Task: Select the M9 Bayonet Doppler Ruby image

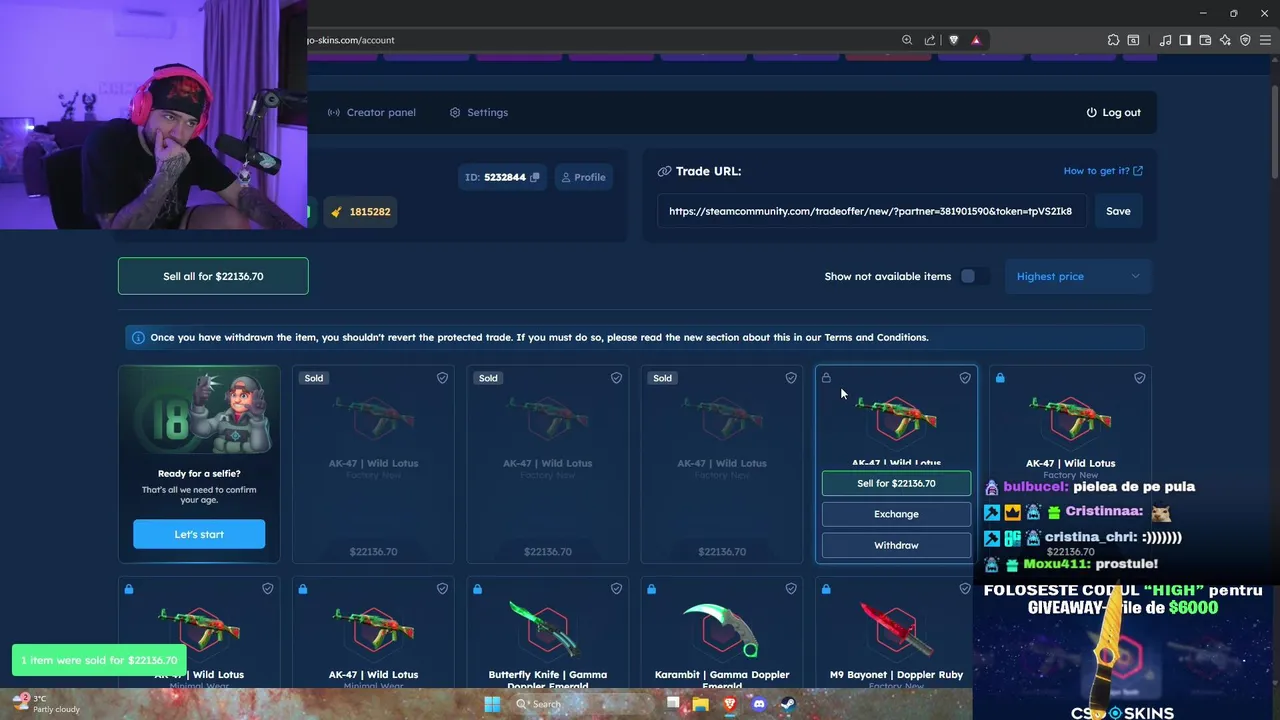Action: point(896,630)
